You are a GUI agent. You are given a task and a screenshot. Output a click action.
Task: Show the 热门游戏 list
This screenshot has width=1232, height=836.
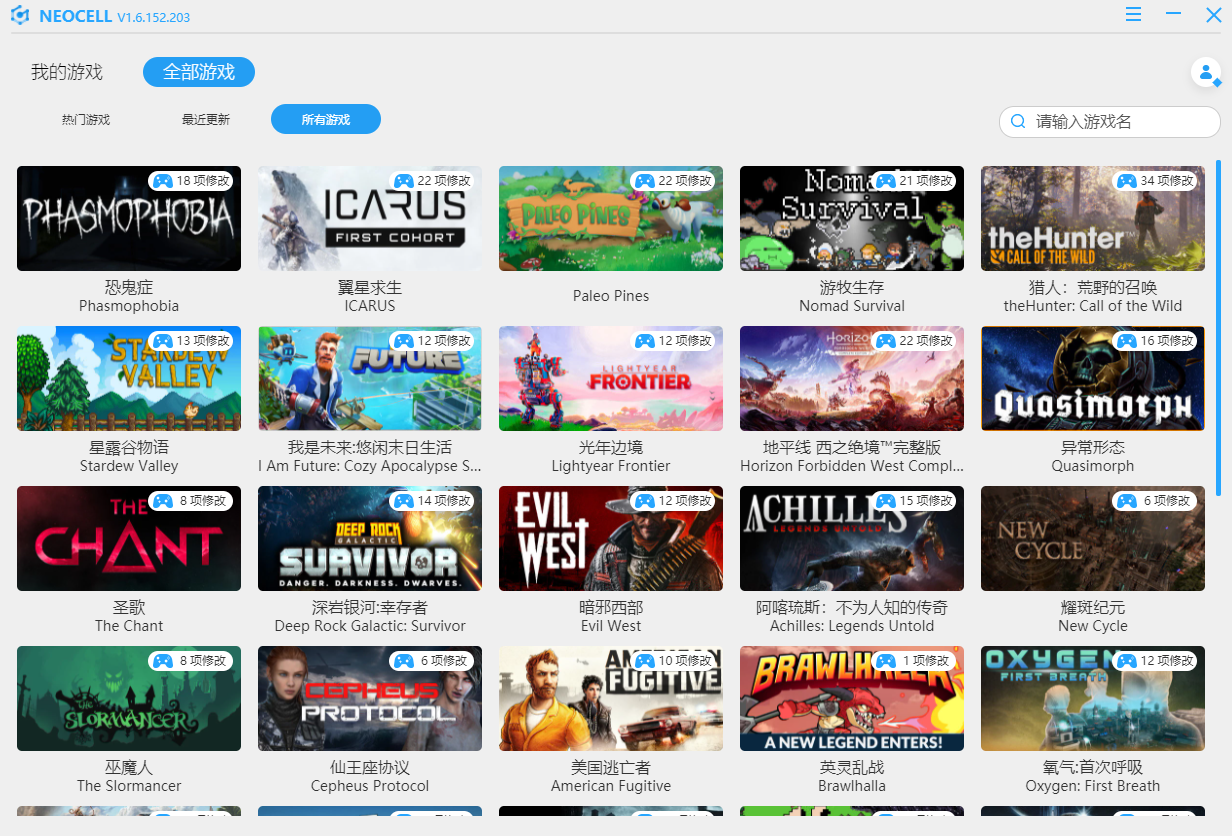[x=86, y=120]
